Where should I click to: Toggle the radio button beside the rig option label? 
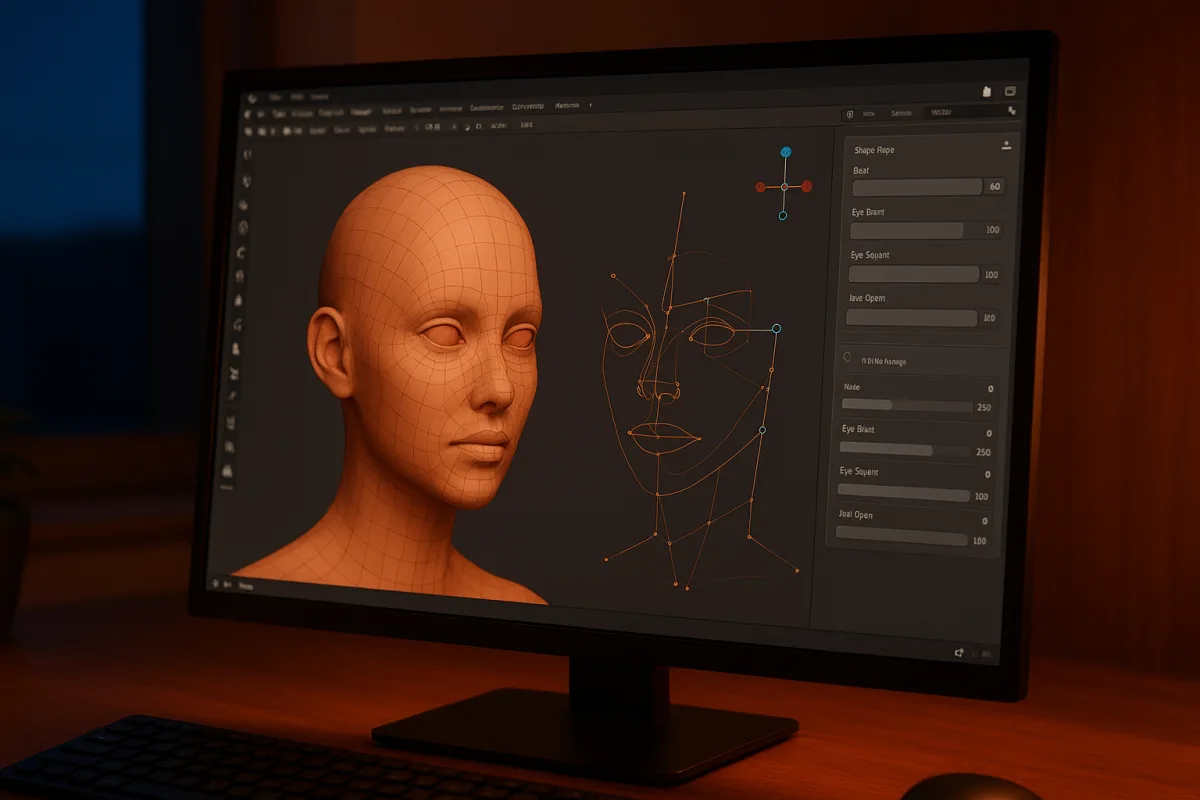847,357
